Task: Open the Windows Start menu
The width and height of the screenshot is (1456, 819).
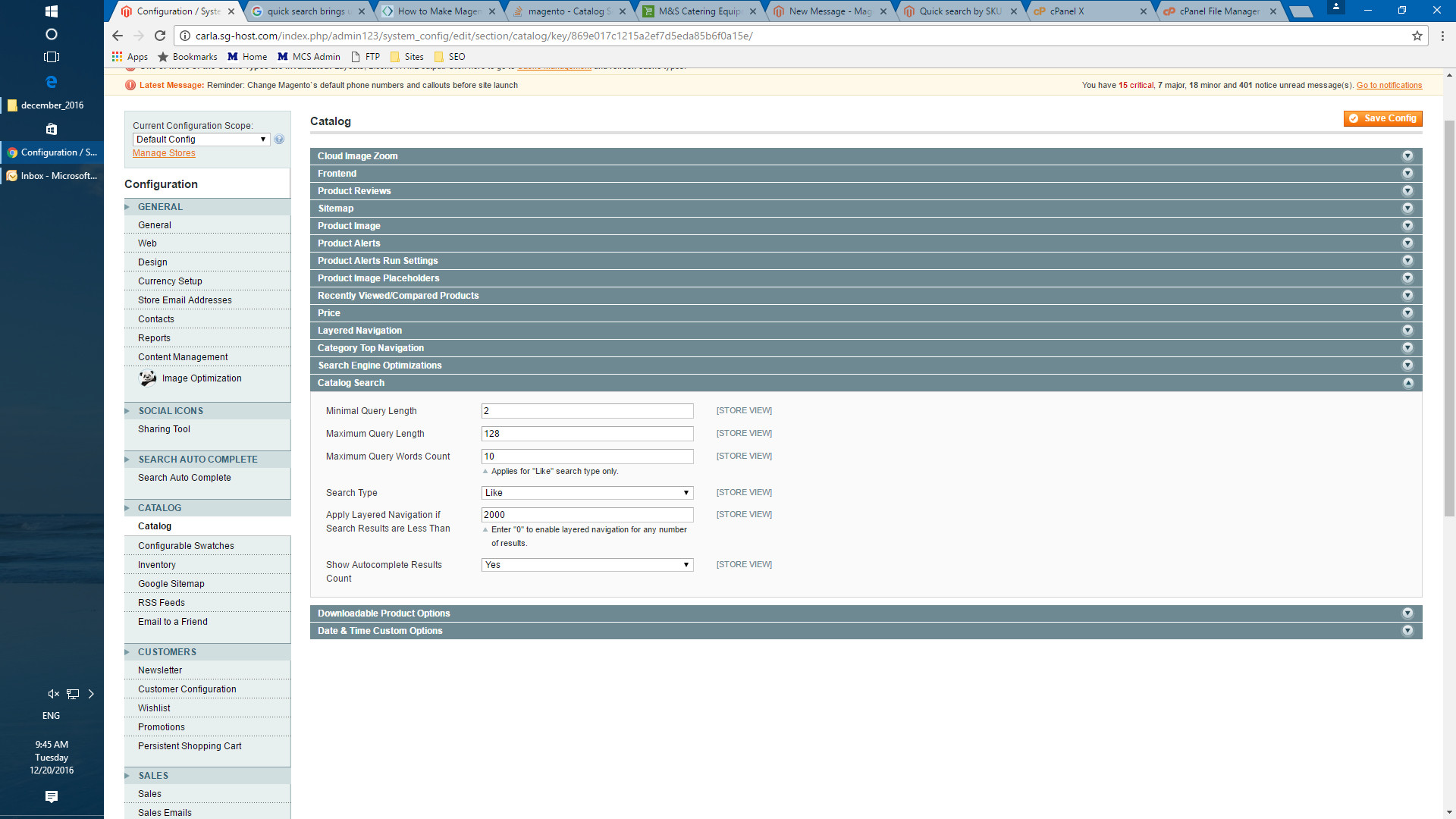Action: 52,11
